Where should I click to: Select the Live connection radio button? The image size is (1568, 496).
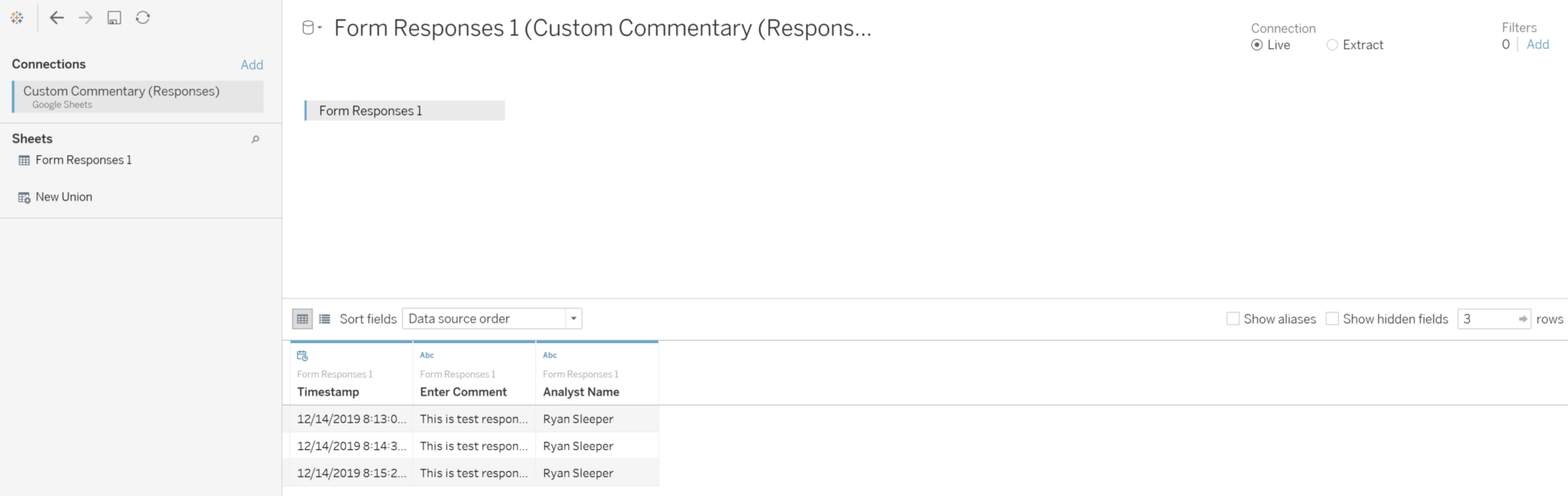(1256, 45)
